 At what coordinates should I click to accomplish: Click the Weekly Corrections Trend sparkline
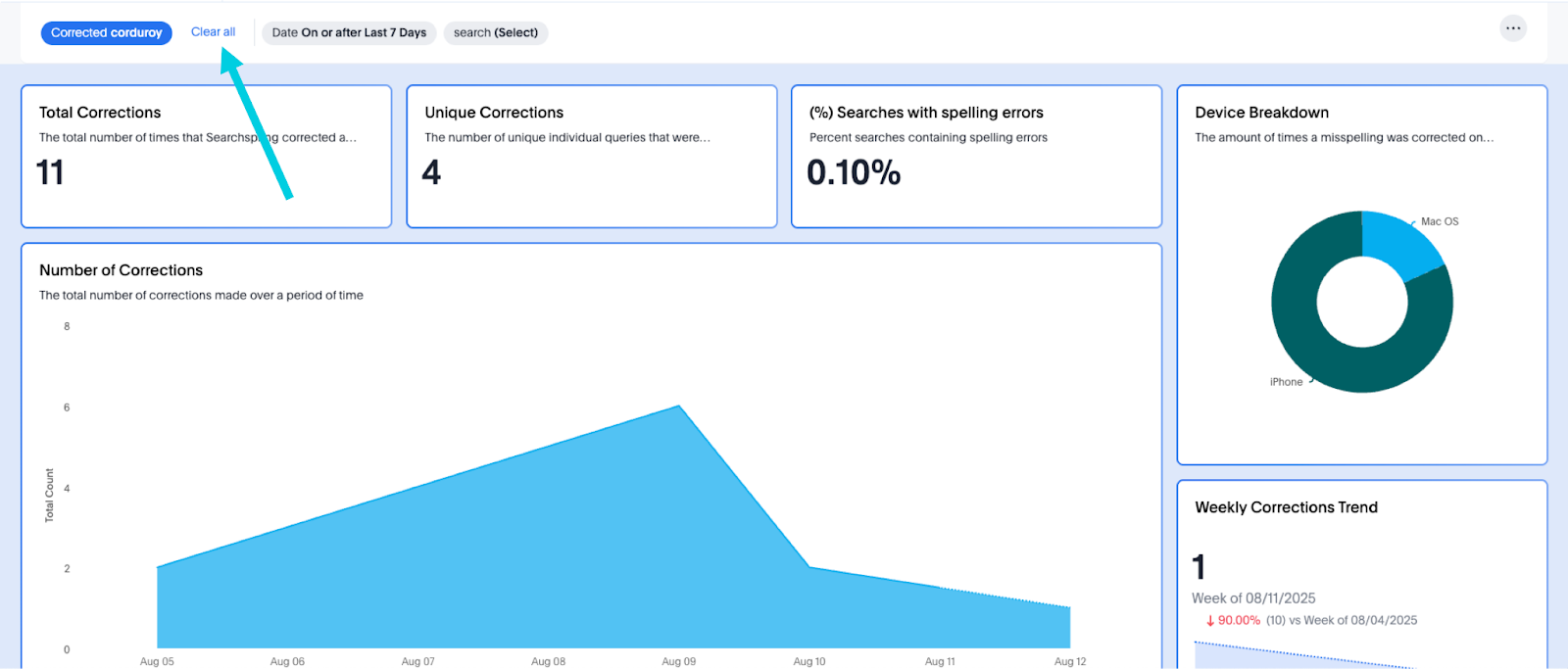tap(1303, 656)
